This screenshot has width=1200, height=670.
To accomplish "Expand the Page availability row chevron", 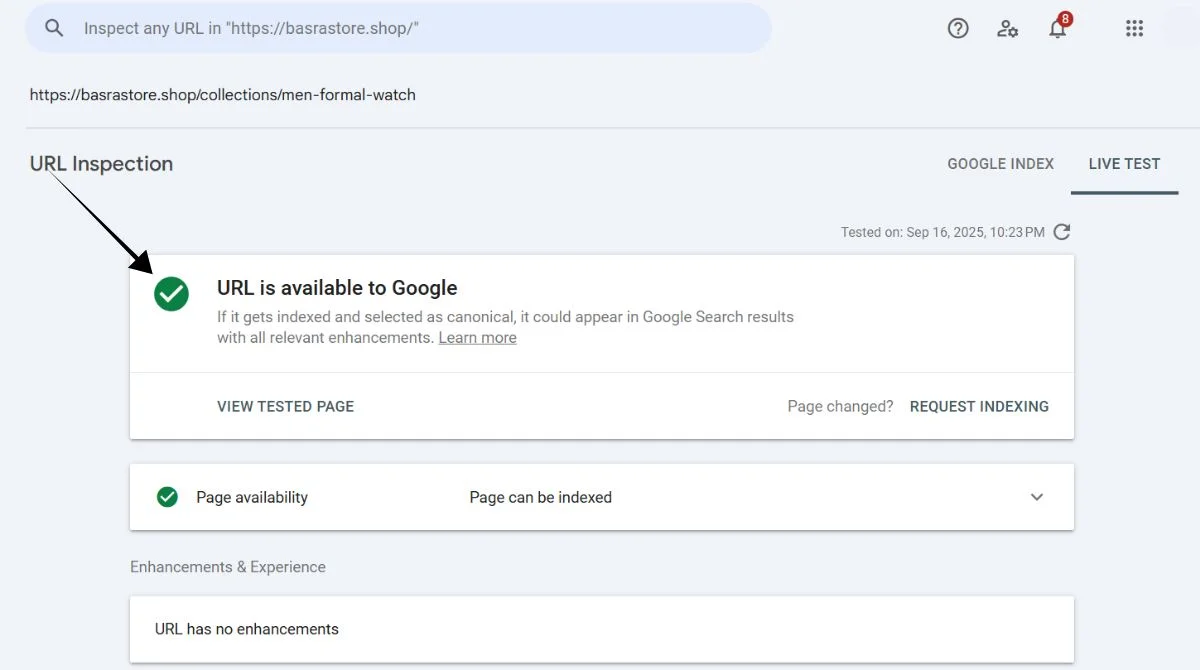I will tap(1037, 497).
